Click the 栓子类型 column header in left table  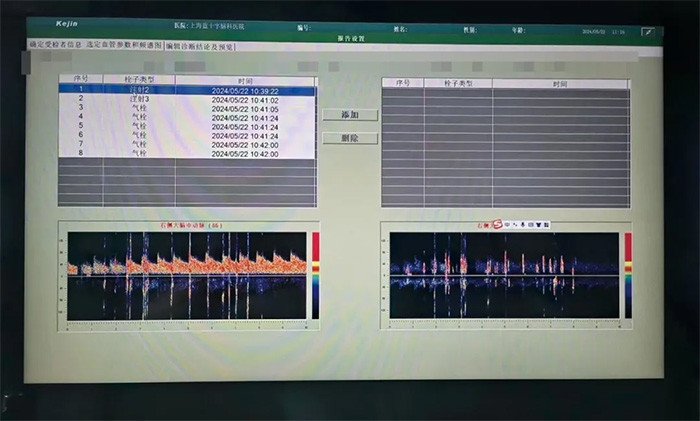[x=139, y=79]
